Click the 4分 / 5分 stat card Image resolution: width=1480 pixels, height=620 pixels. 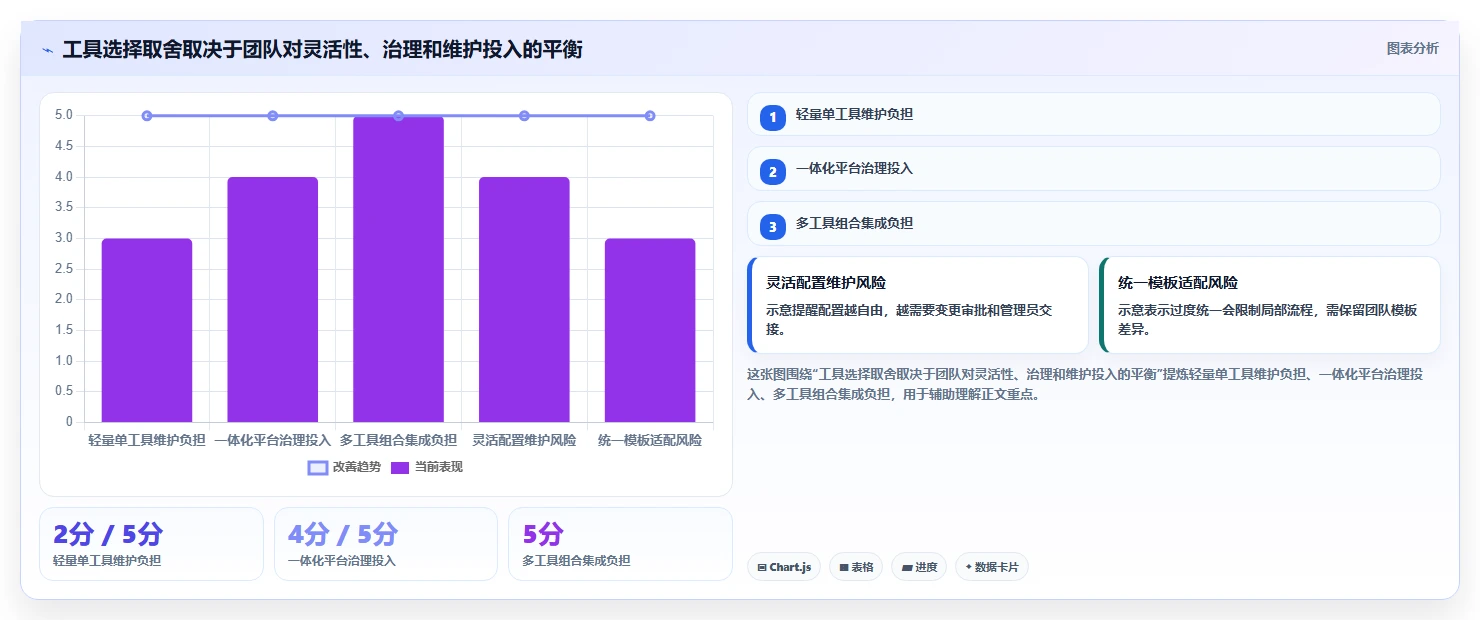coord(386,544)
